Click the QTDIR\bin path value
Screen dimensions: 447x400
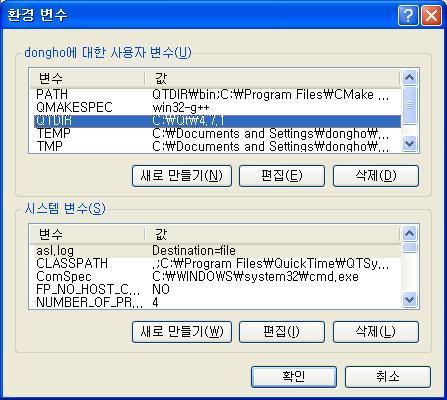point(270,95)
